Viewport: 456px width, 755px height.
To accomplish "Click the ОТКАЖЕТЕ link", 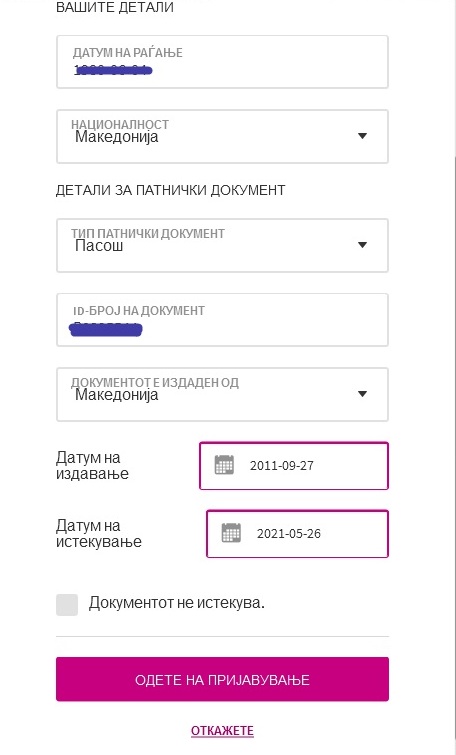I will (x=222, y=730).
